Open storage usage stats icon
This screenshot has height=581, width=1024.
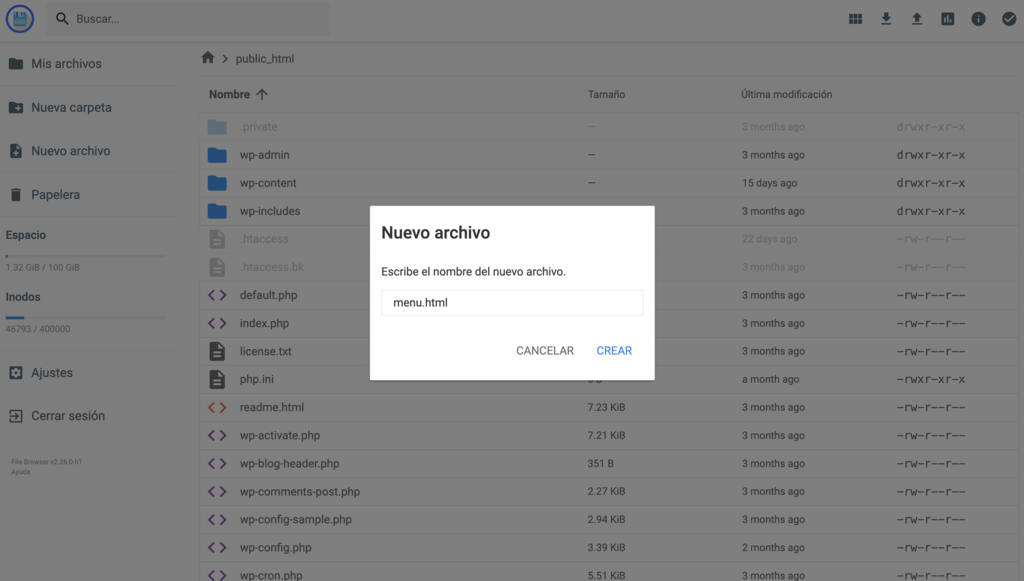pos(947,18)
